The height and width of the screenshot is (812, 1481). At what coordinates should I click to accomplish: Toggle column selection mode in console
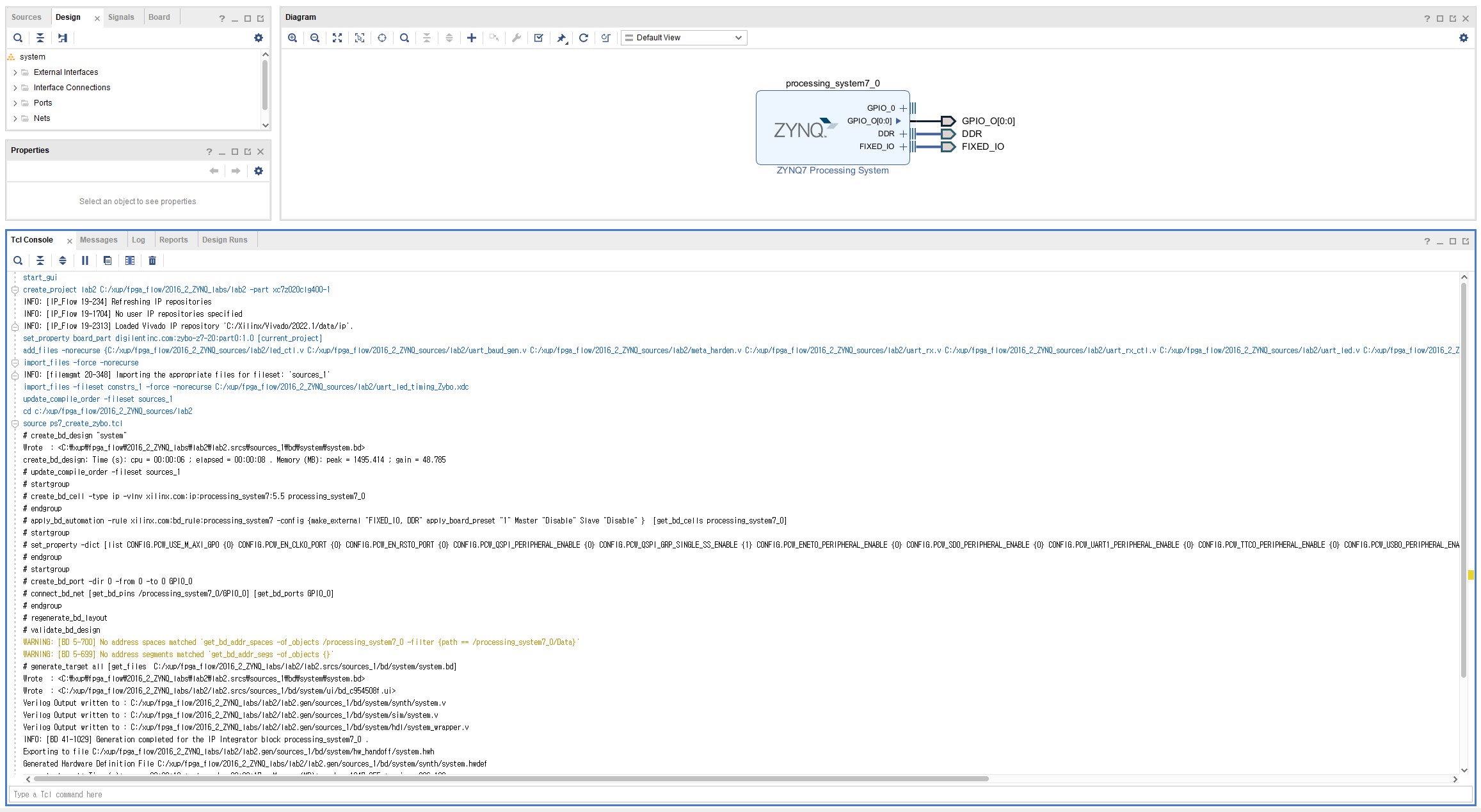coord(130,260)
